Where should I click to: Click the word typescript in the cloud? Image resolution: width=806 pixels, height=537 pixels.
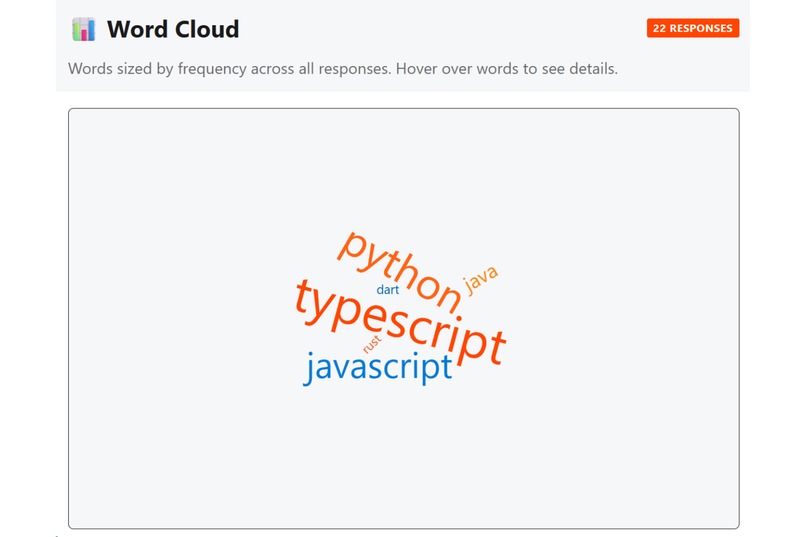(401, 322)
